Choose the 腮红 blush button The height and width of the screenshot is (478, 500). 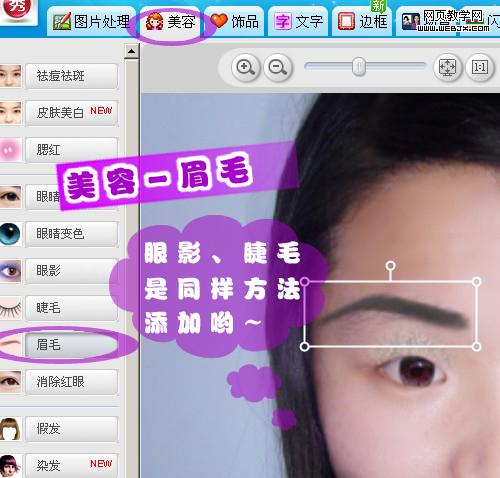click(72, 150)
